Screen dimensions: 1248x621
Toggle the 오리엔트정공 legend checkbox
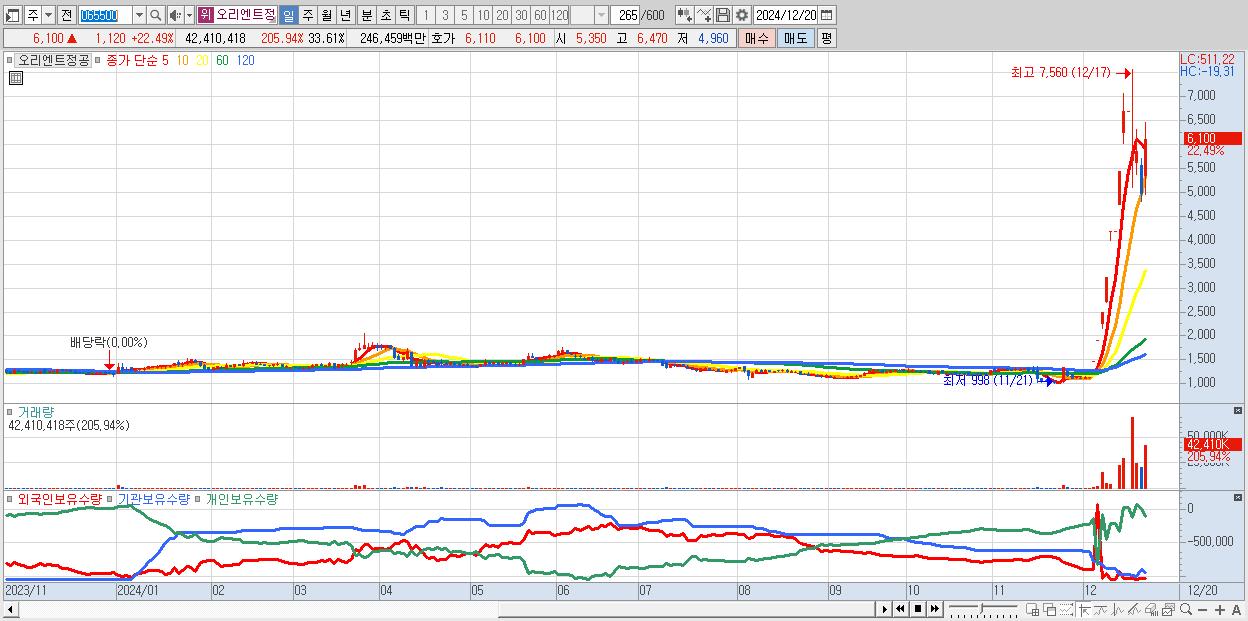pos(10,60)
